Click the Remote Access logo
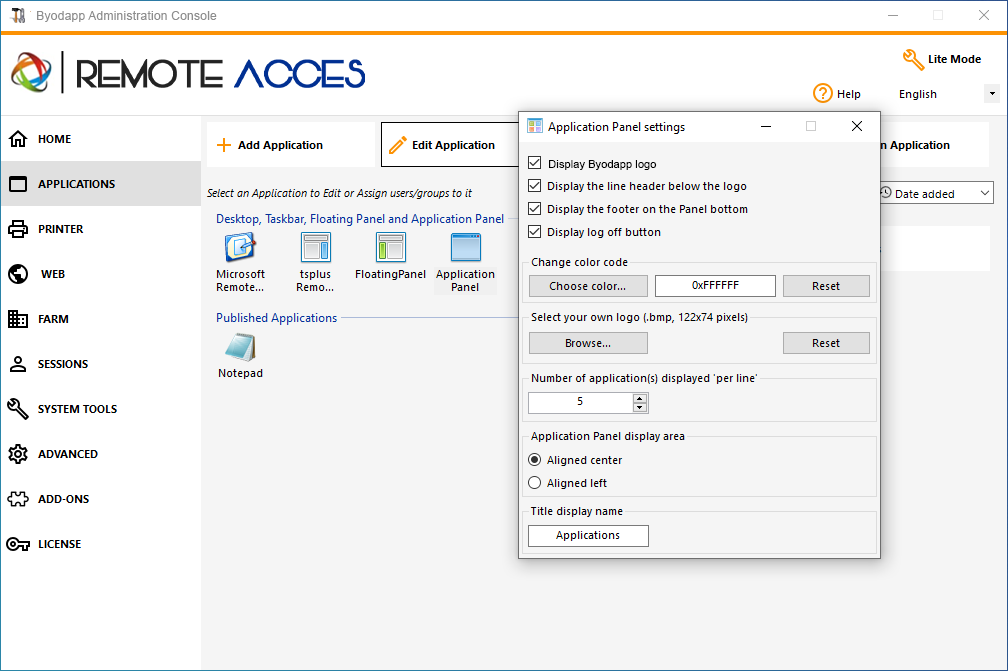 [188, 73]
